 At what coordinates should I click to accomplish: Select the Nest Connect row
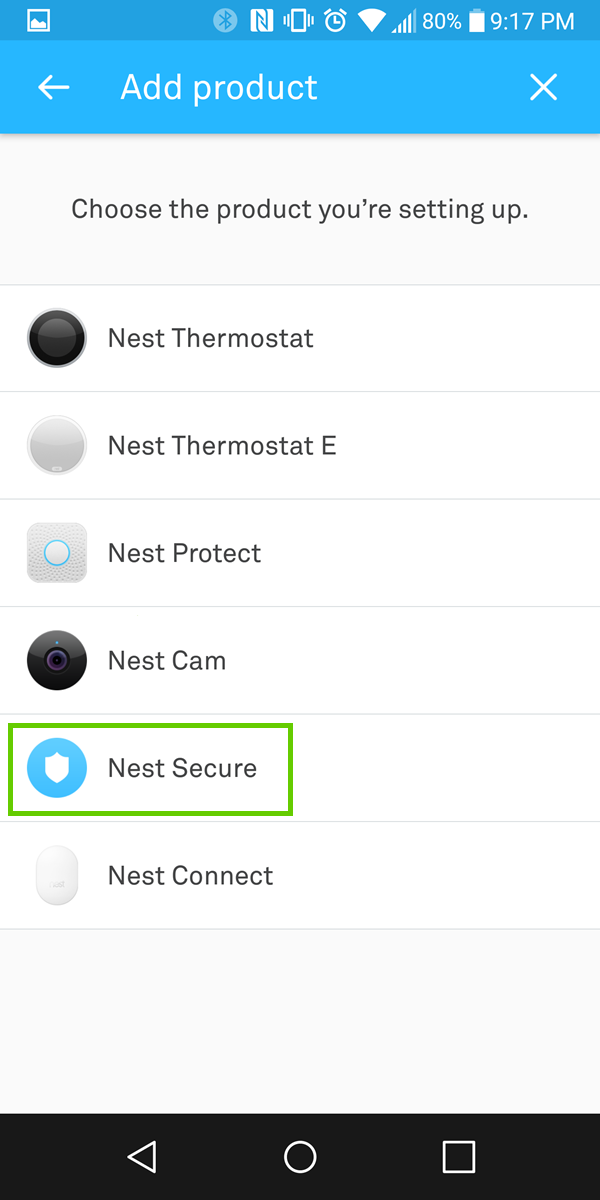point(190,875)
